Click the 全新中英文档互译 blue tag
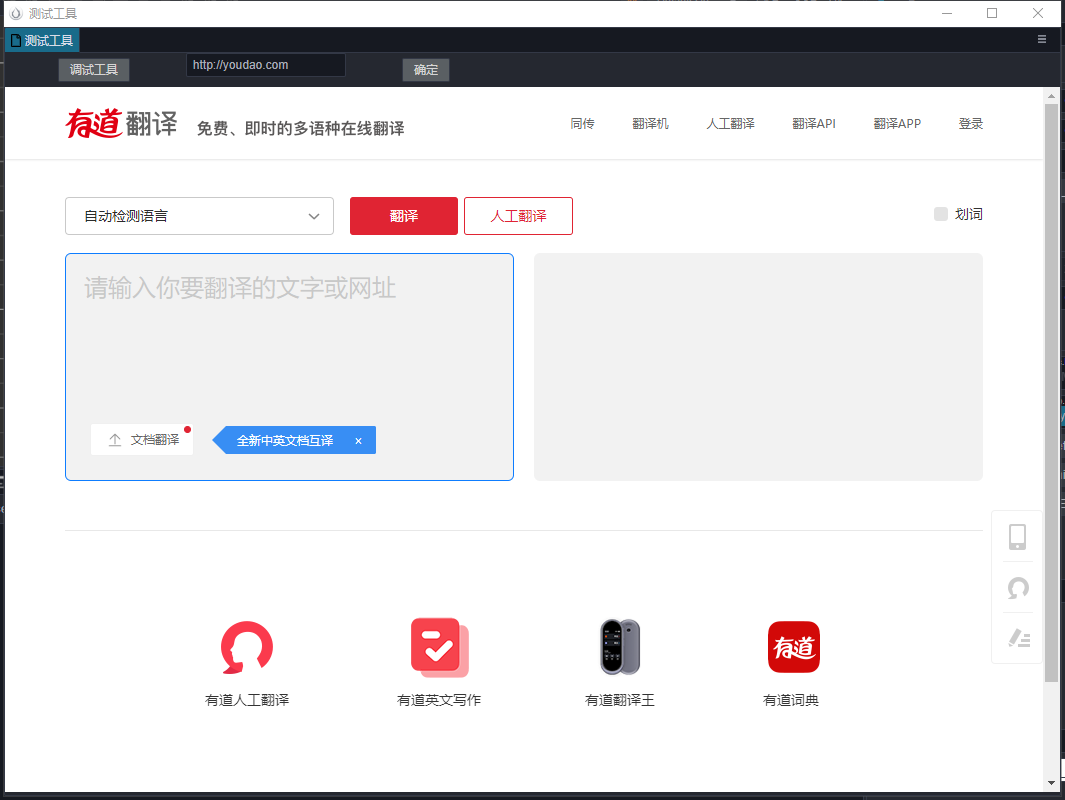The image size is (1065, 800). (x=294, y=440)
